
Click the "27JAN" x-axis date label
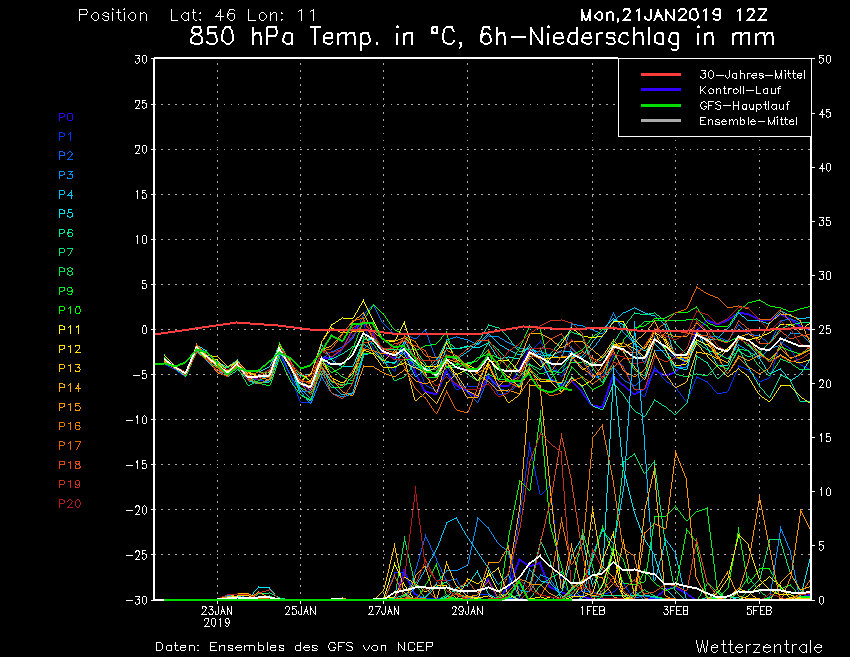384,611
